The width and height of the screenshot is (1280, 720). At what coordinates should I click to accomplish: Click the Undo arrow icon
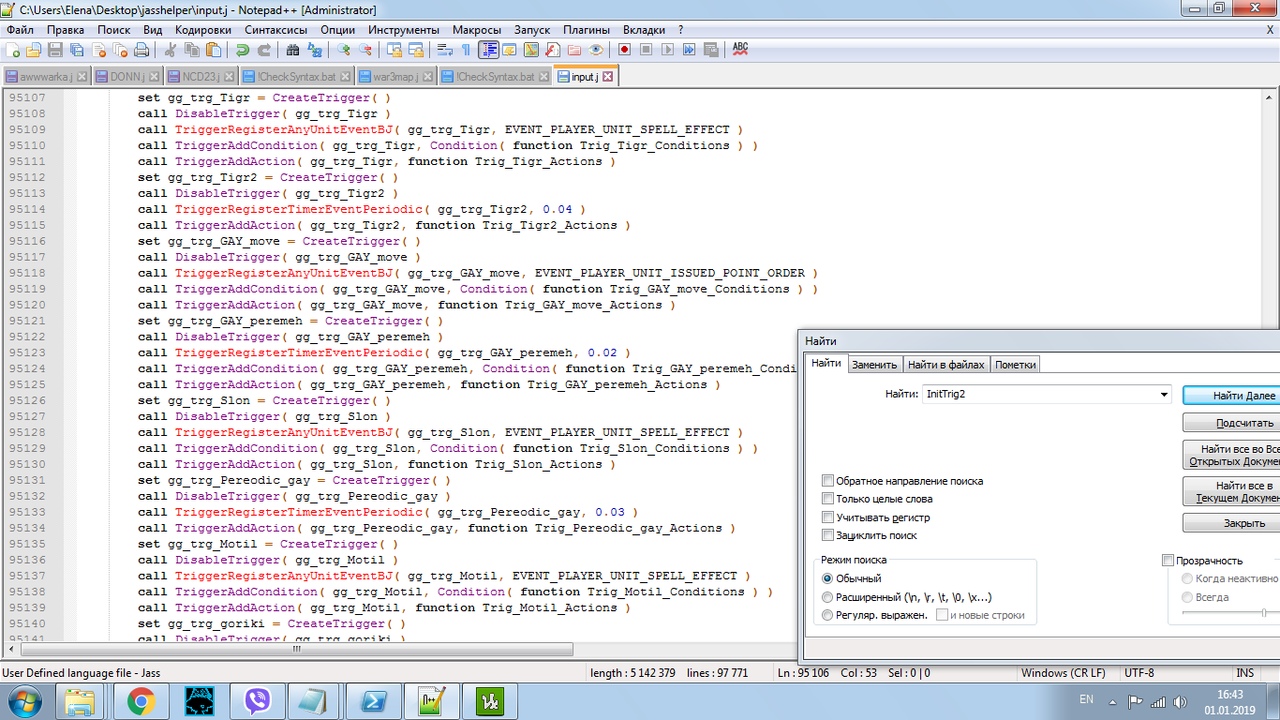(x=242, y=50)
